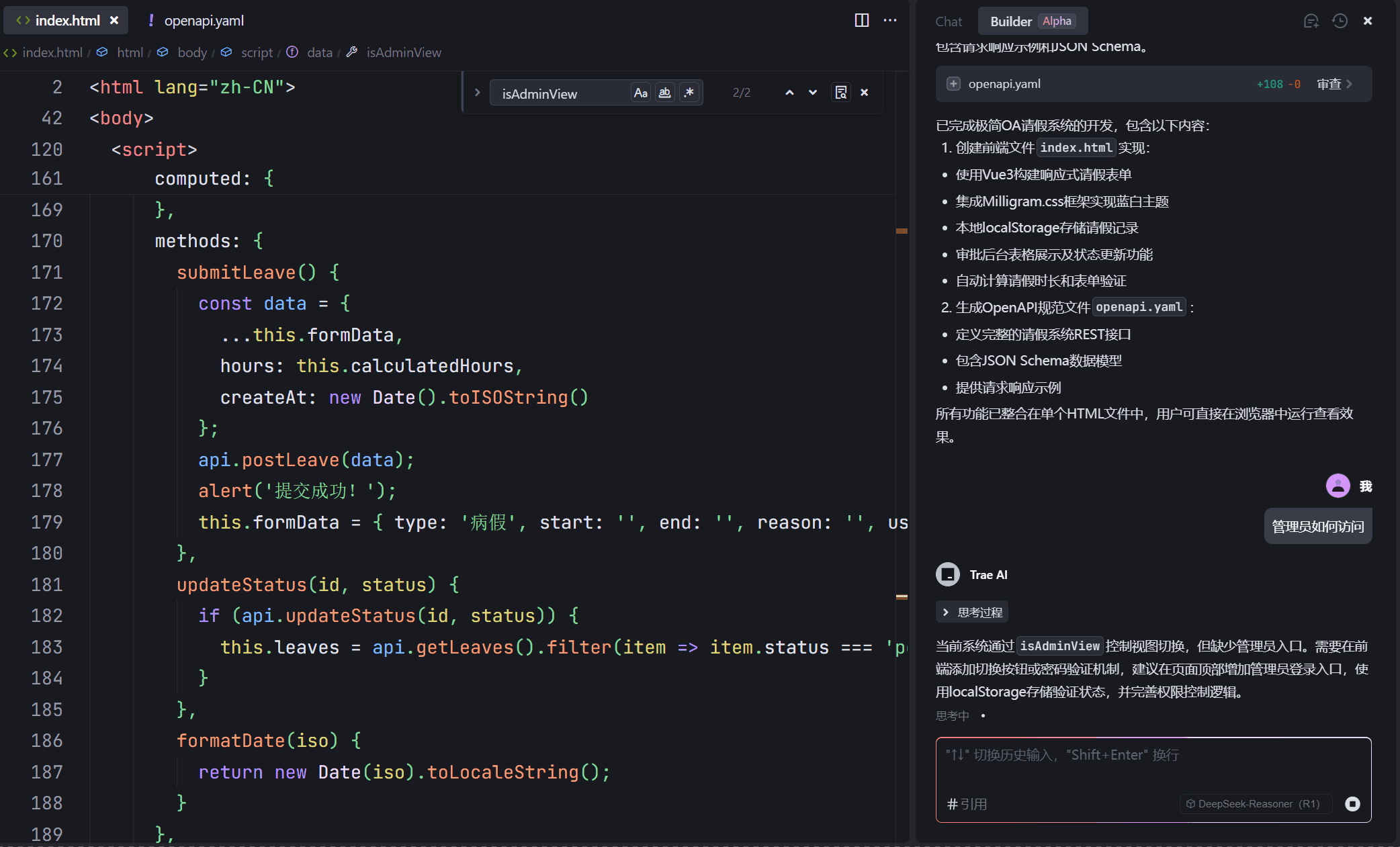This screenshot has height=847, width=1400.
Task: Open the chat history clock icon
Action: pos(1340,21)
